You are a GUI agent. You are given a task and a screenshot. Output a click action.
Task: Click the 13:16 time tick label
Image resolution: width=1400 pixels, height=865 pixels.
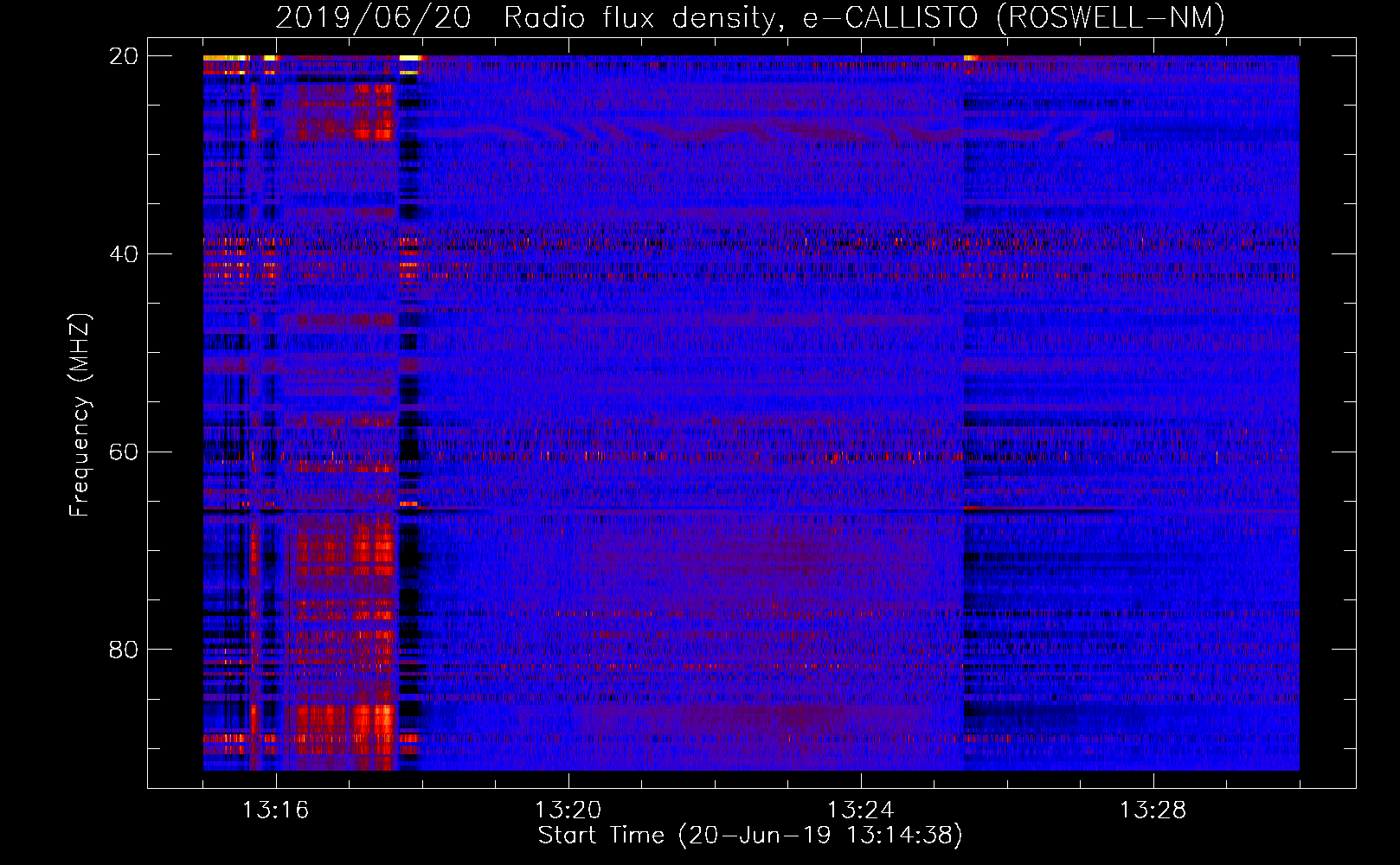pos(276,811)
